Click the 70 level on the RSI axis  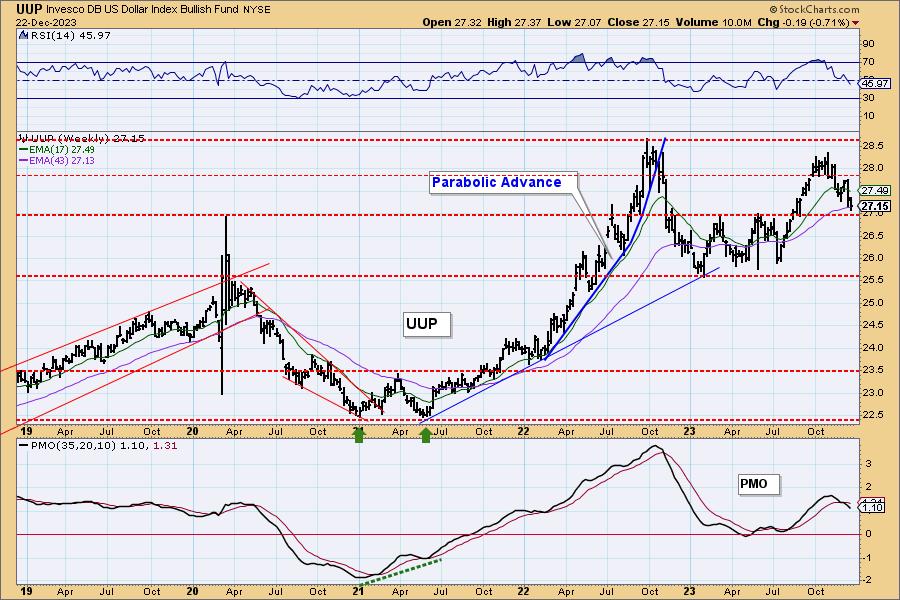(x=868, y=62)
